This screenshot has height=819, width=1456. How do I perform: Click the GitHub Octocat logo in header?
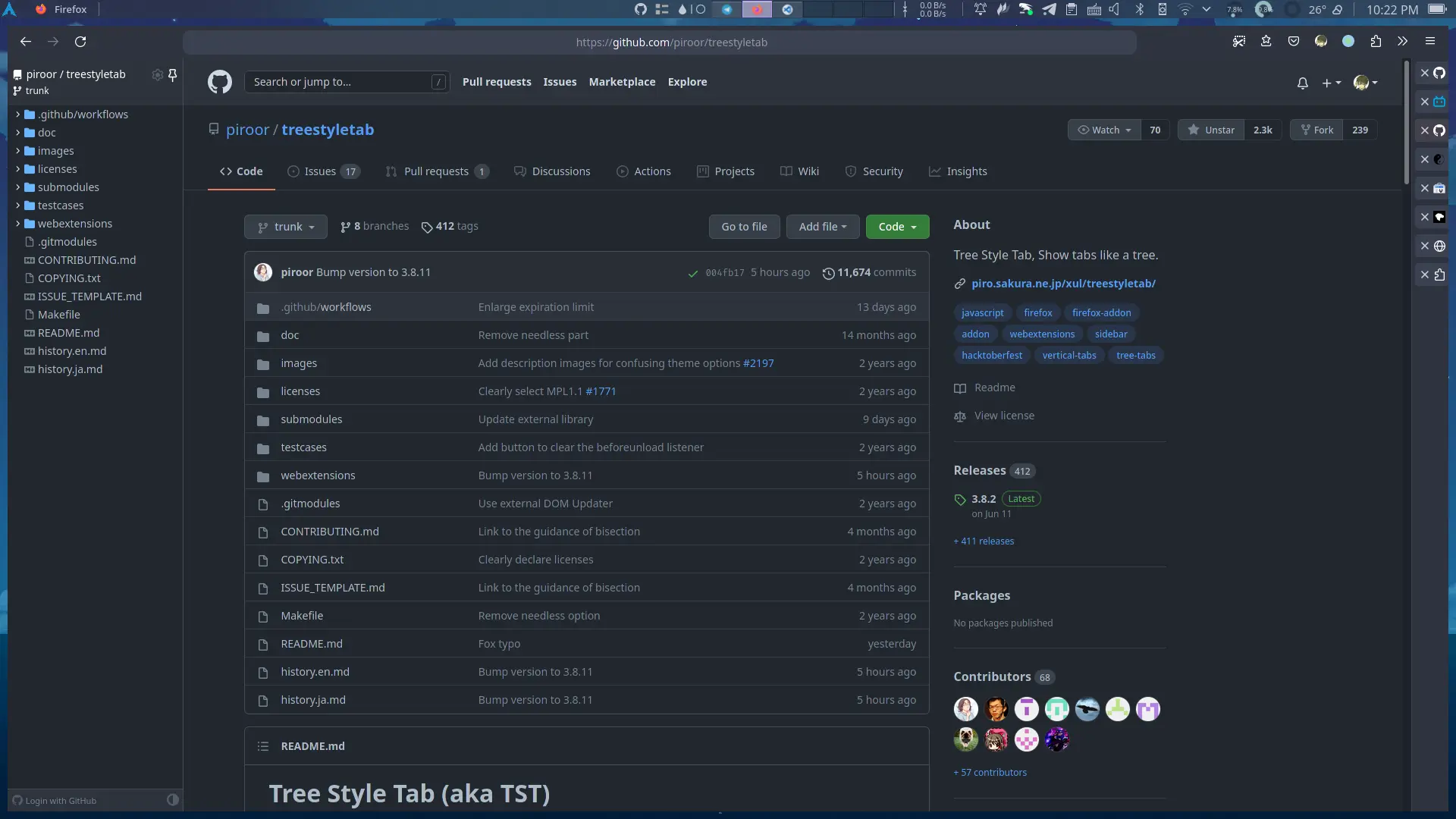click(x=220, y=82)
